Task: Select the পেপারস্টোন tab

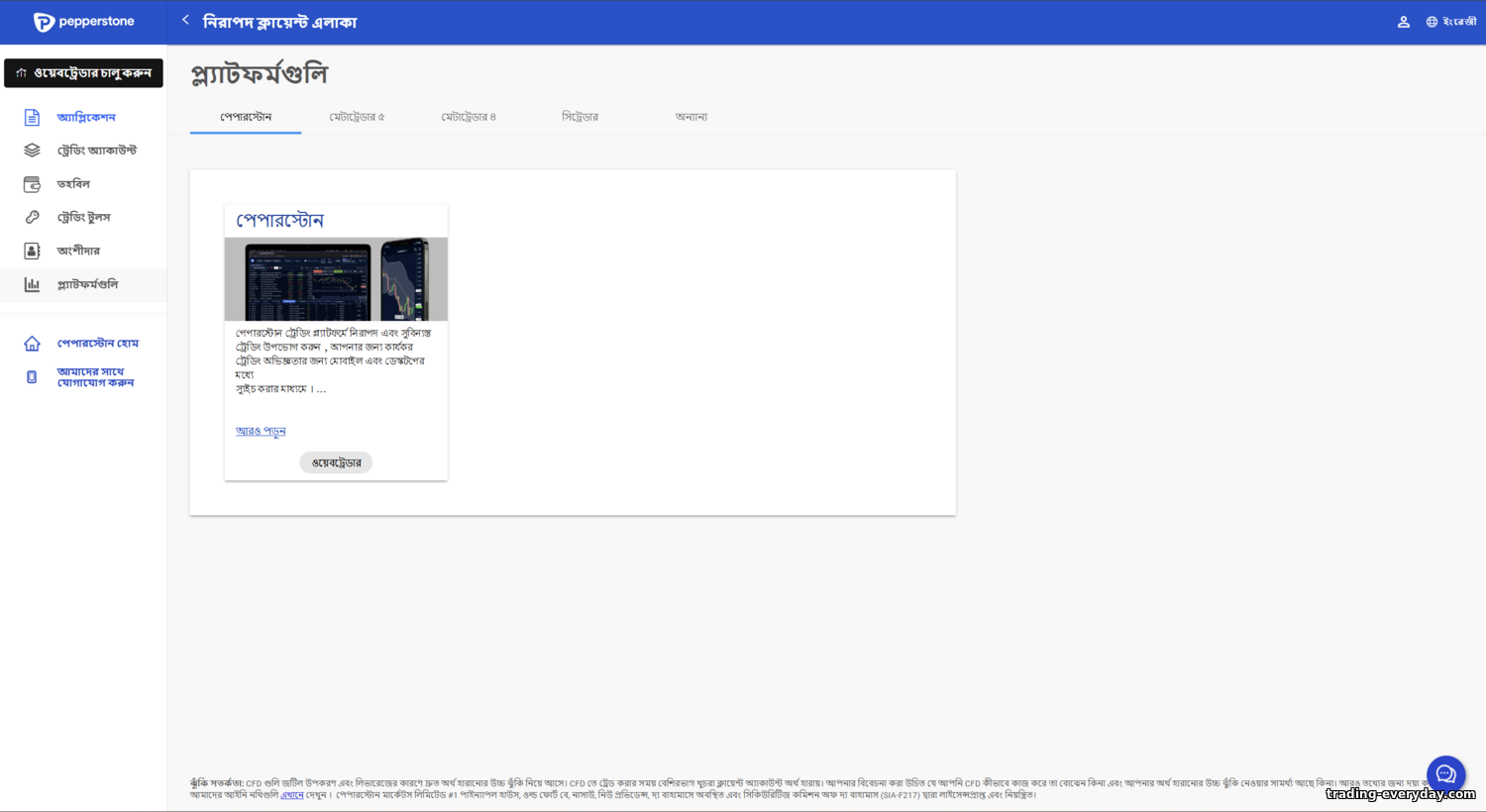Action: [x=246, y=117]
